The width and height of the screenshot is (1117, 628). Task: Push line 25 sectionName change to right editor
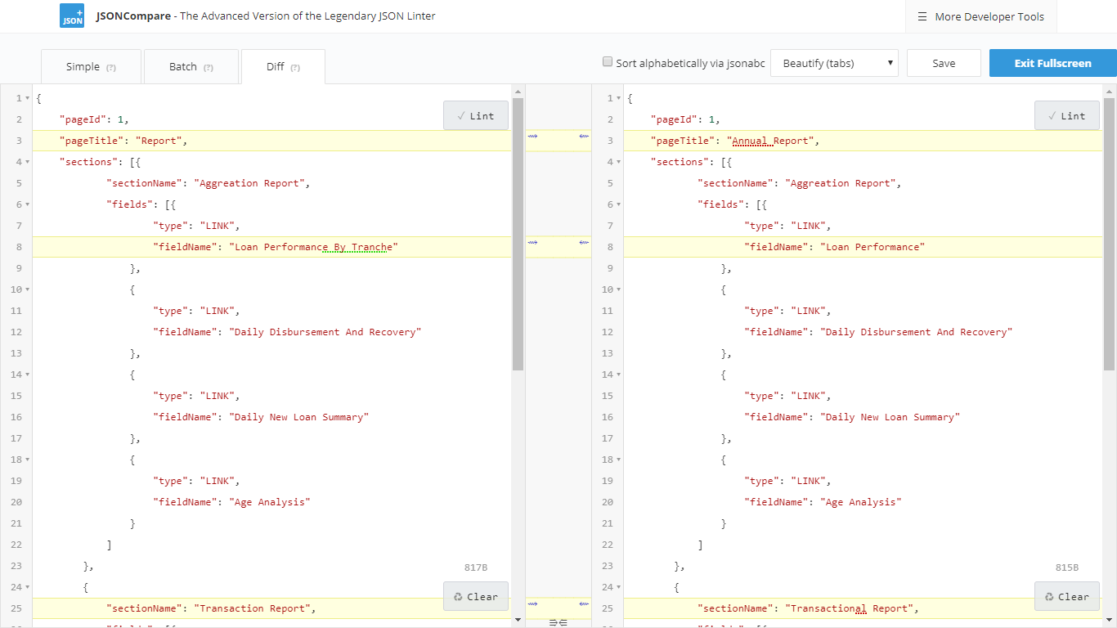click(533, 604)
